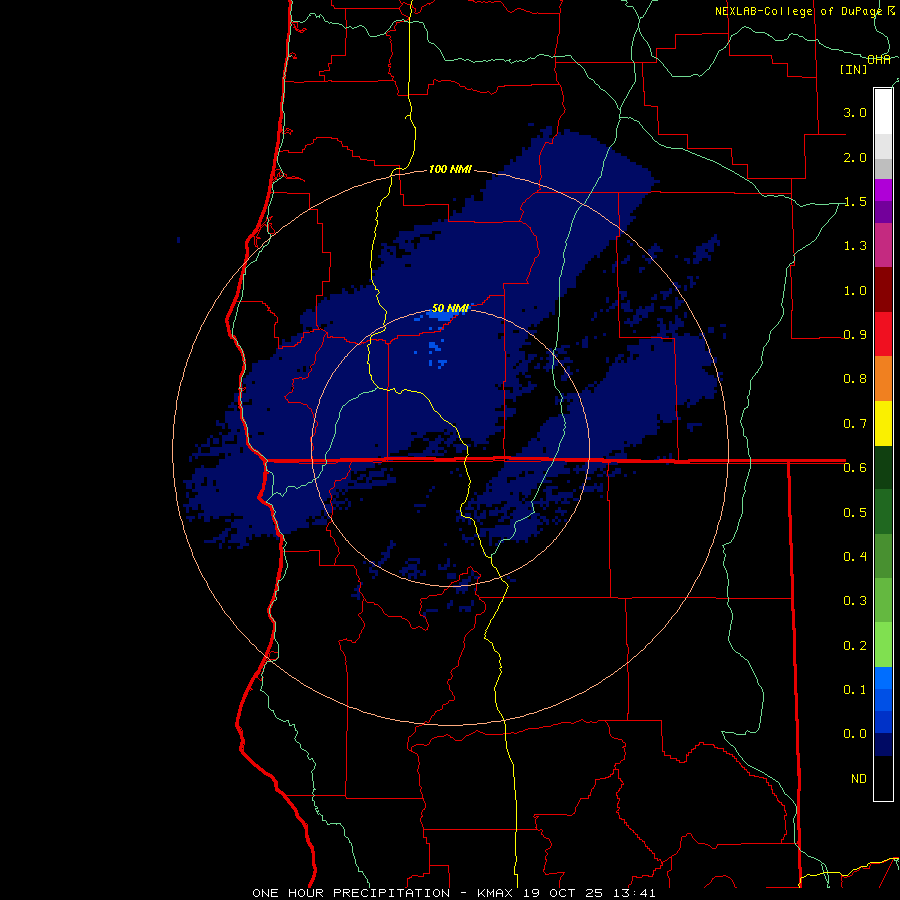Pick the yellow swatch beside 0.7
This screenshot has width=900, height=900.
[x=883, y=423]
